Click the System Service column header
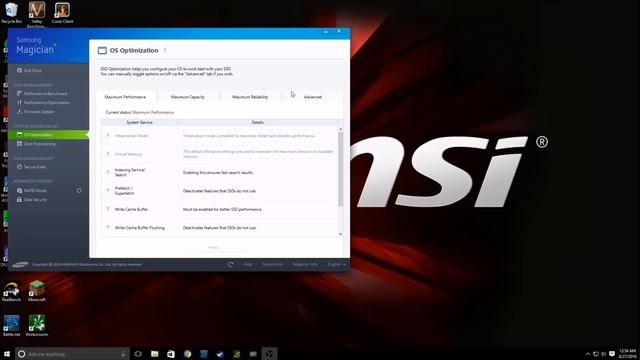Viewport: 640px width, 360px height. [140, 122]
